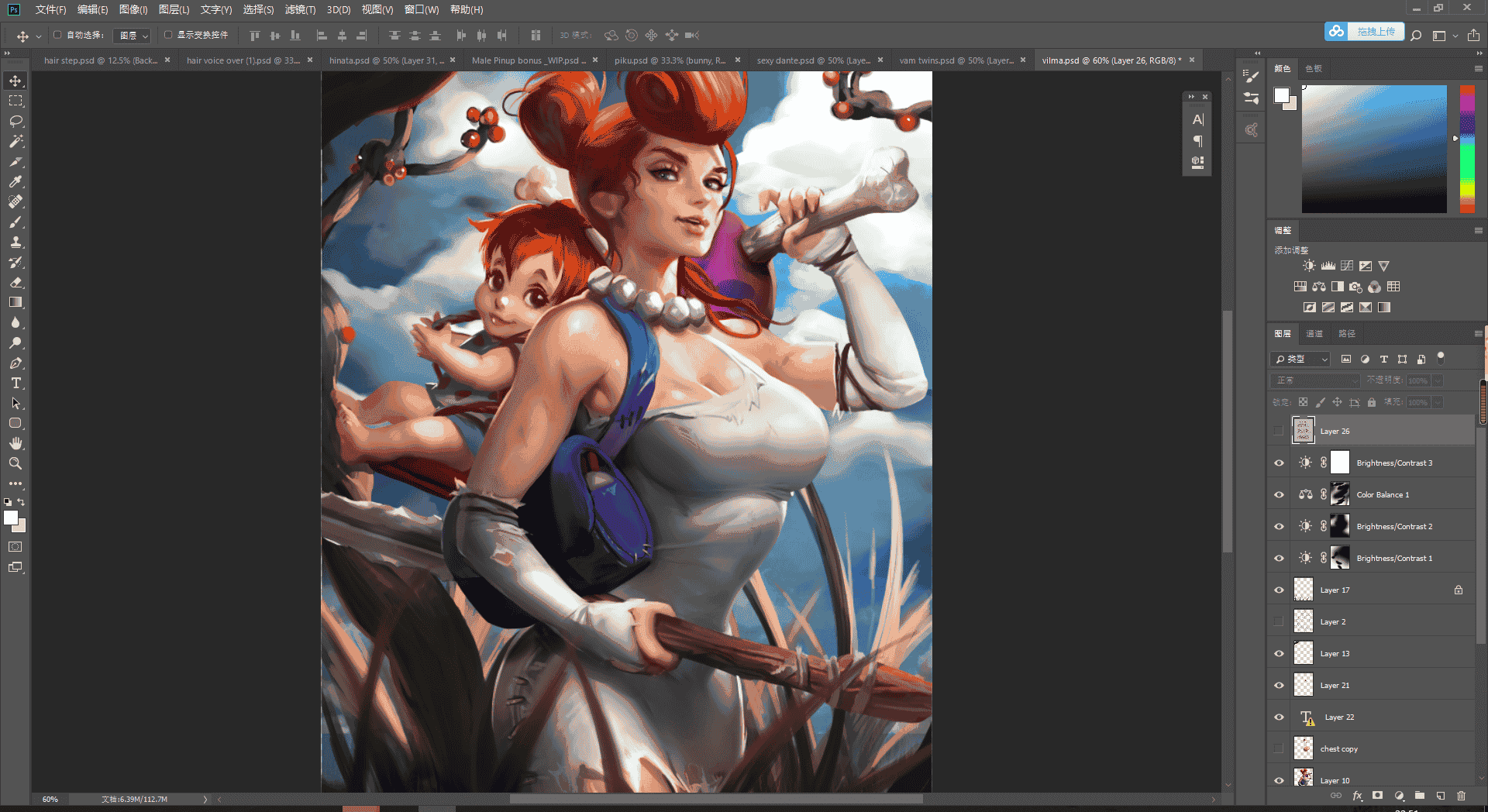The height and width of the screenshot is (812, 1488).
Task: Pick a color in the color field
Action: 1374,149
